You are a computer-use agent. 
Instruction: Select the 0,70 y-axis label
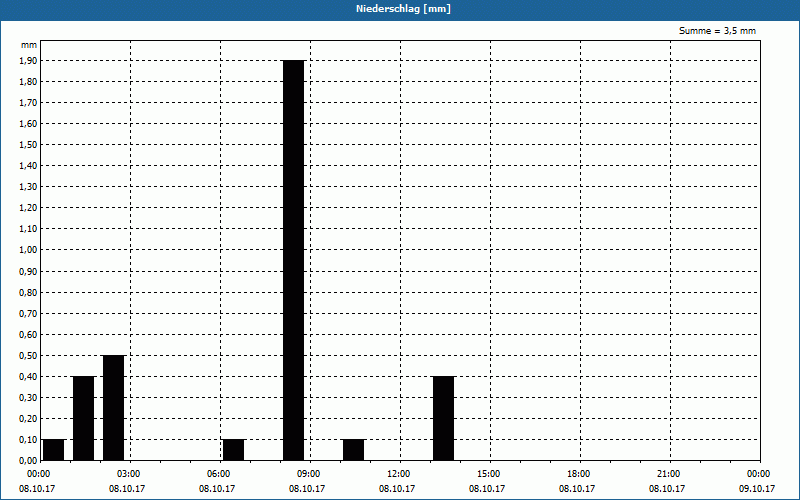coord(28,314)
